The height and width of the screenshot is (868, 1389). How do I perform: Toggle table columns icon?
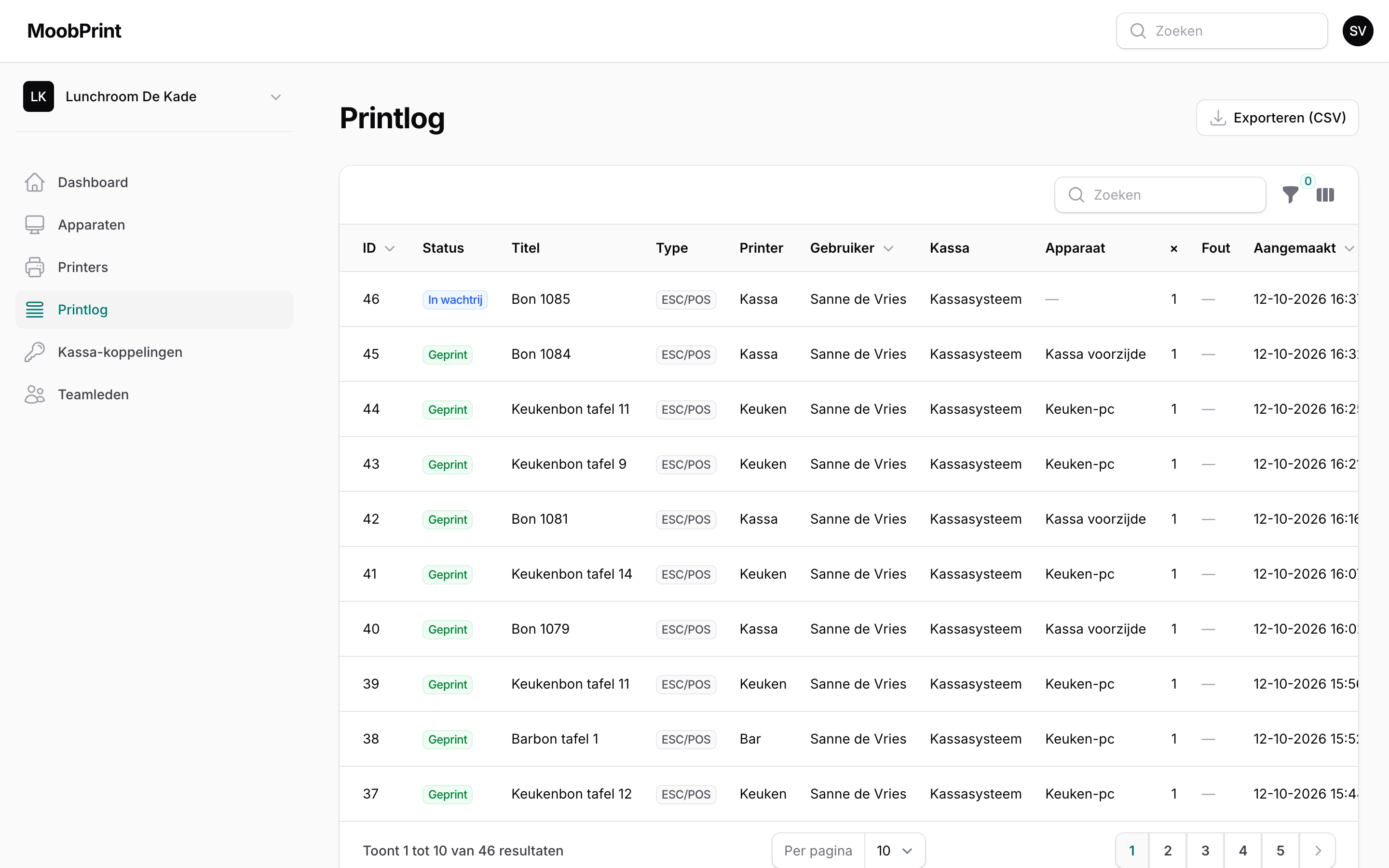(1325, 195)
